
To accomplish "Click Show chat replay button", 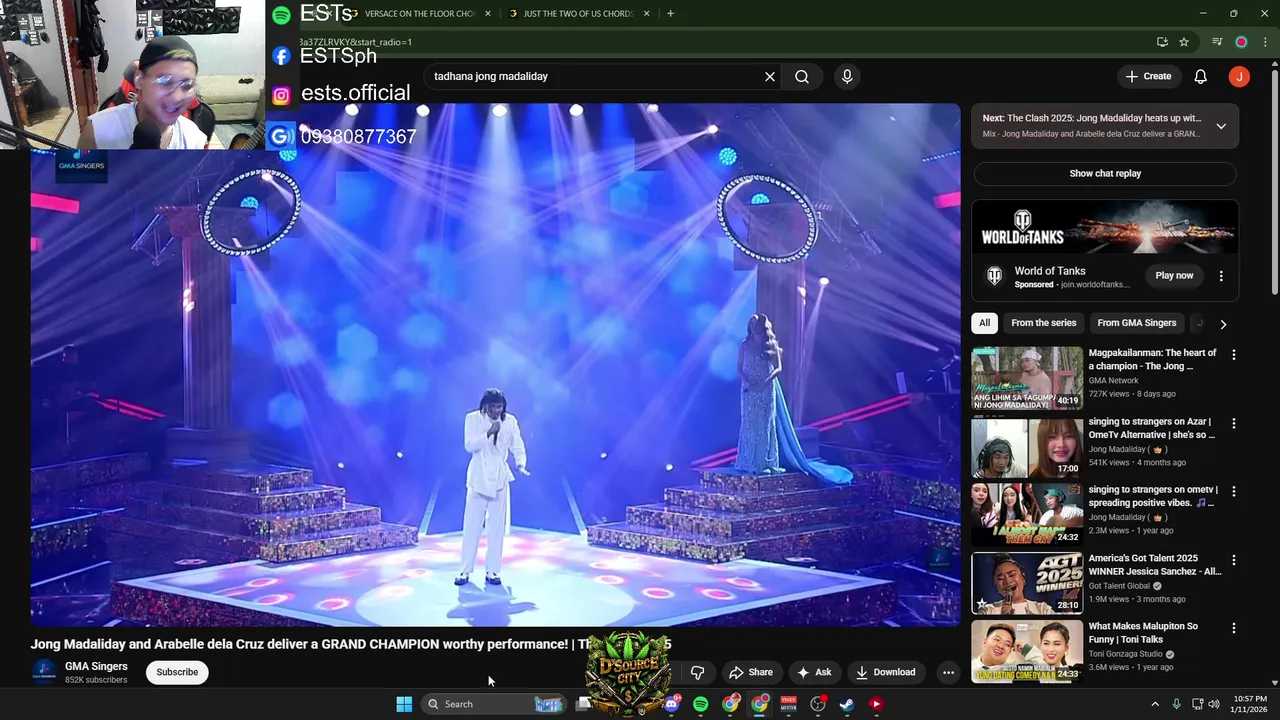I will pos(1105,173).
